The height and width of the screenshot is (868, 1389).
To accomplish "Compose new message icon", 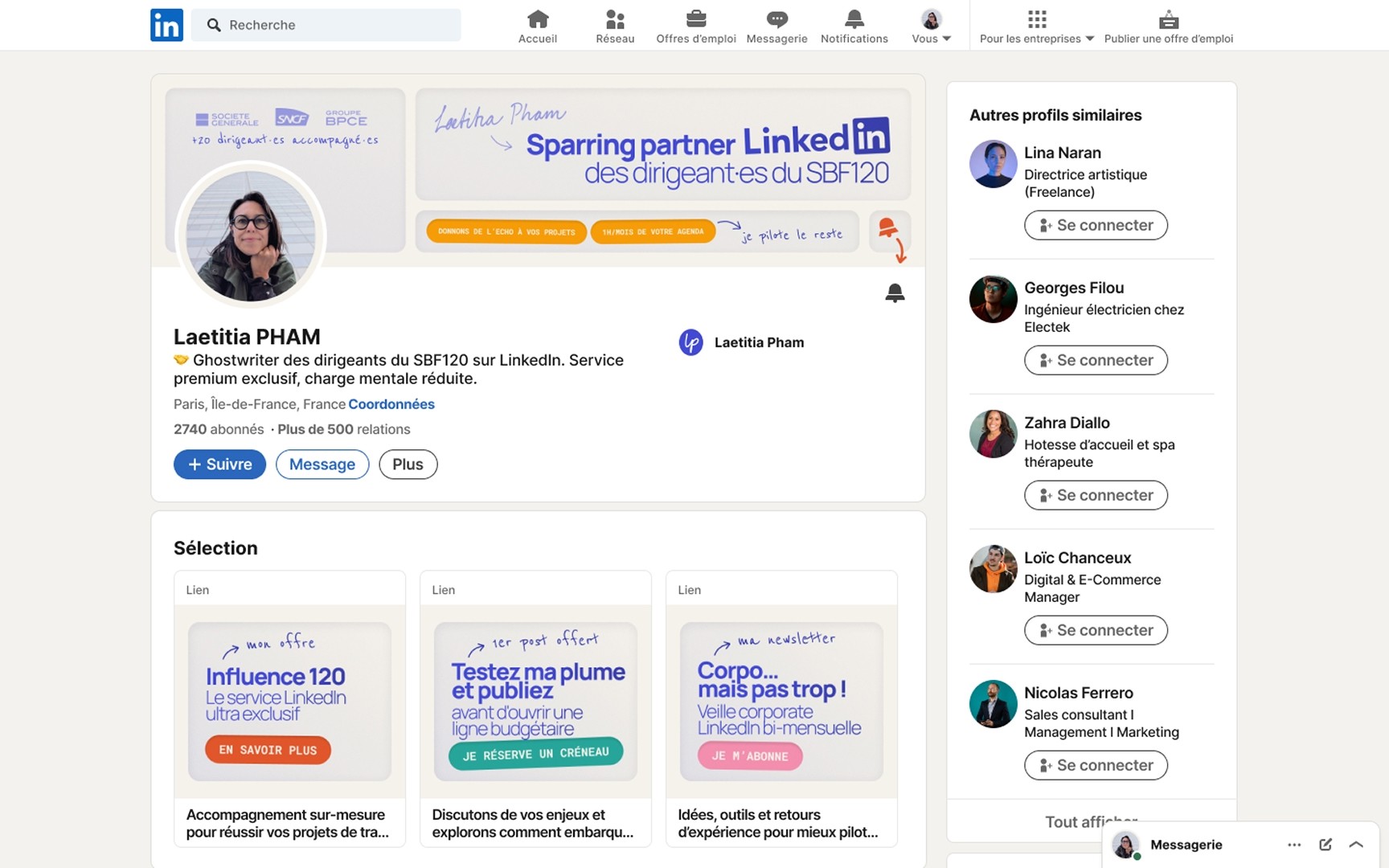I will pos(1325,845).
